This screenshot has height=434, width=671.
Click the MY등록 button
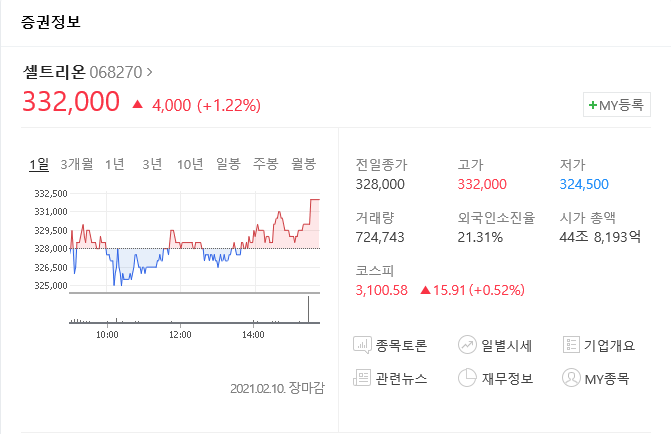617,104
